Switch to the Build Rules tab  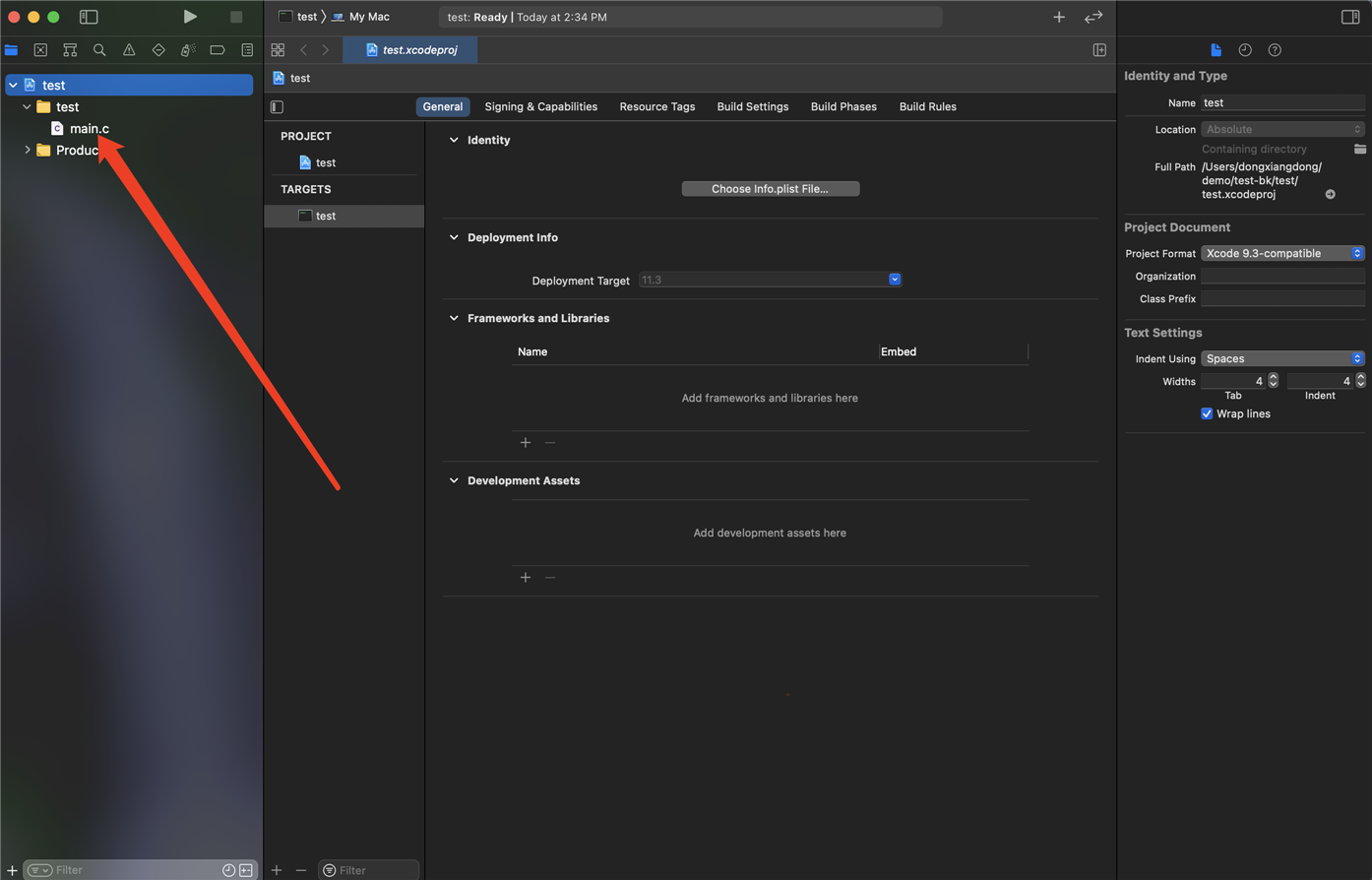[x=928, y=107]
